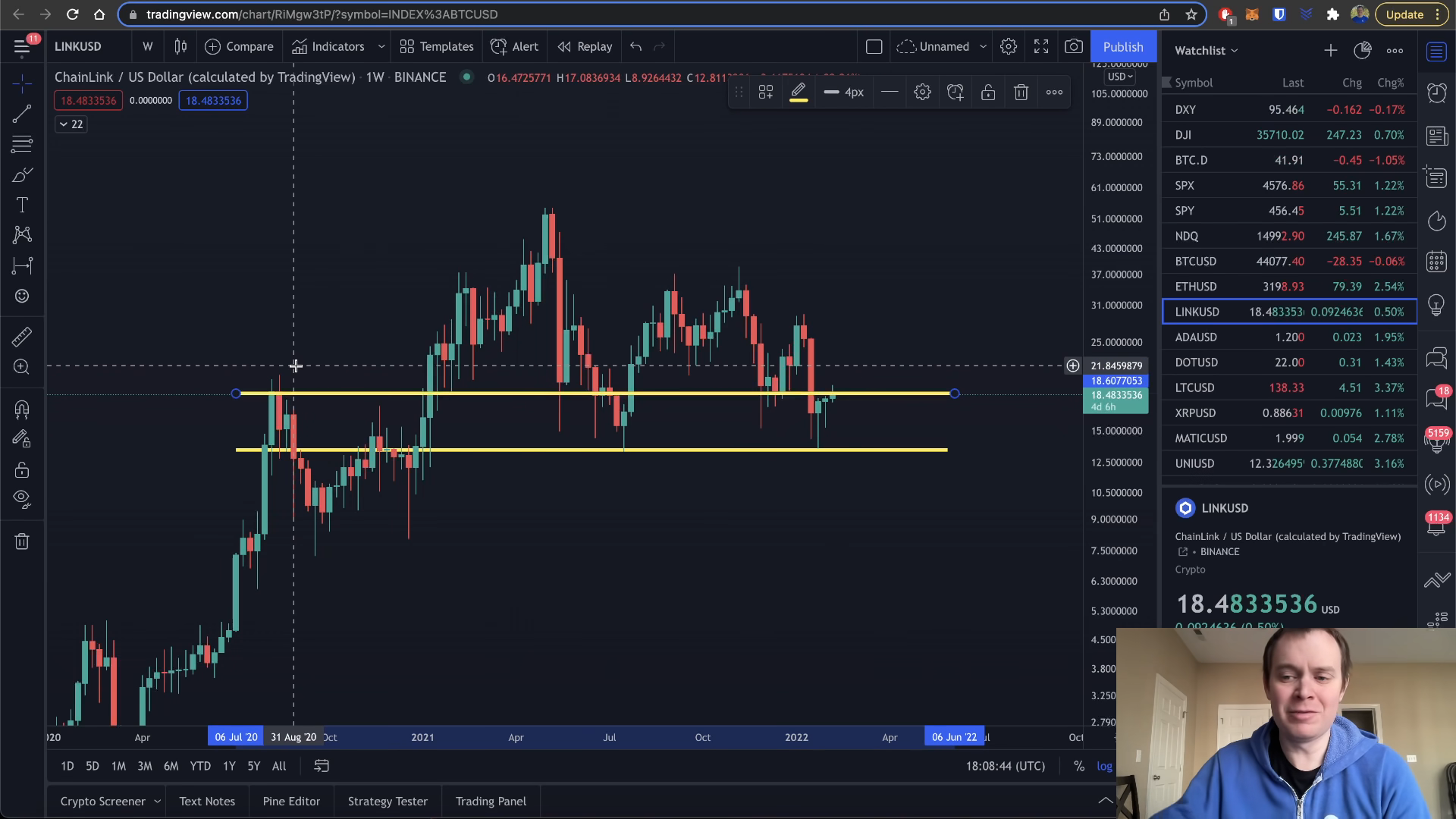This screenshot has width=1456, height=819.
Task: Change the weekly W time interval
Action: 148,46
